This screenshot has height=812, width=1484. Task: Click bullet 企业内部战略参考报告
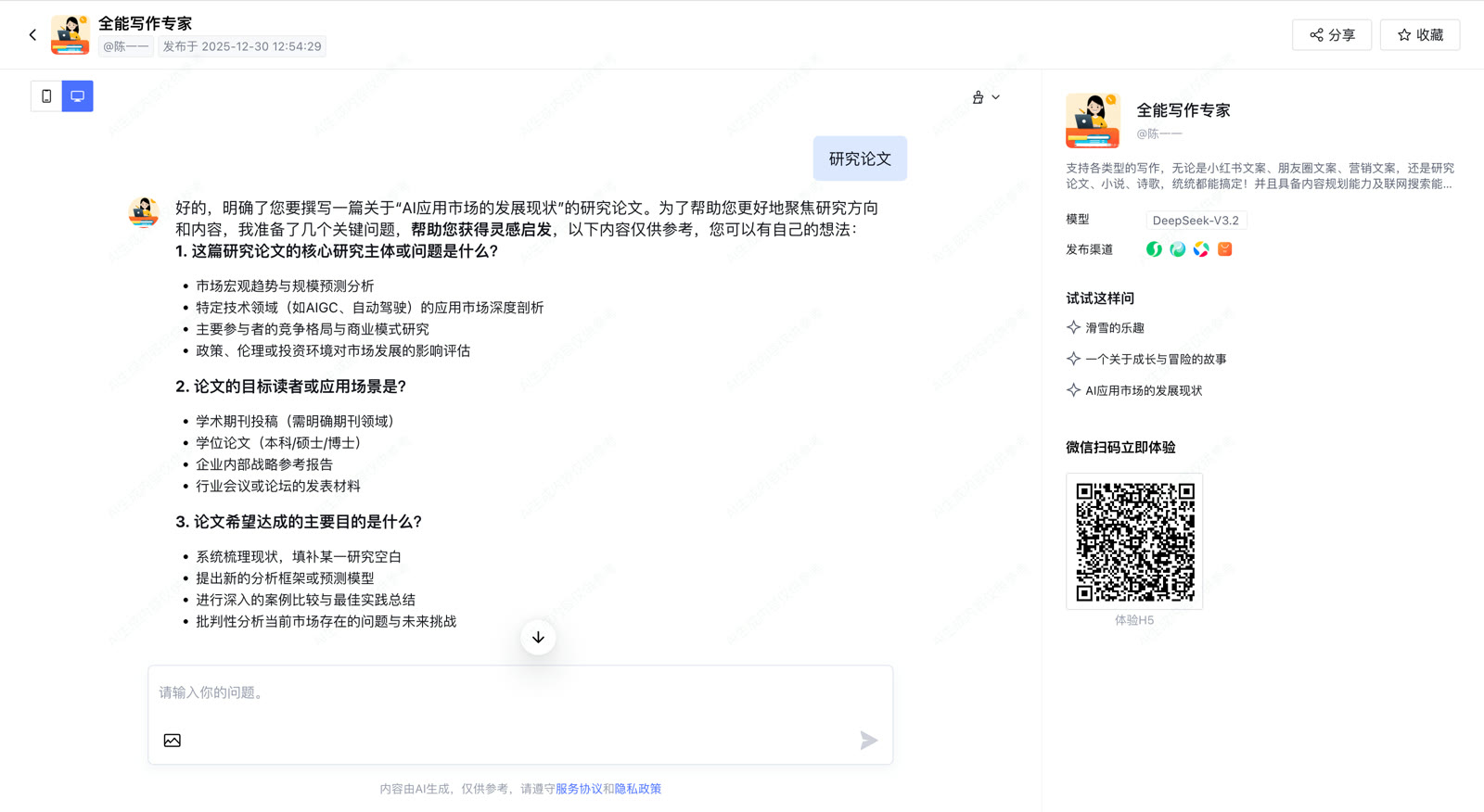coord(264,464)
